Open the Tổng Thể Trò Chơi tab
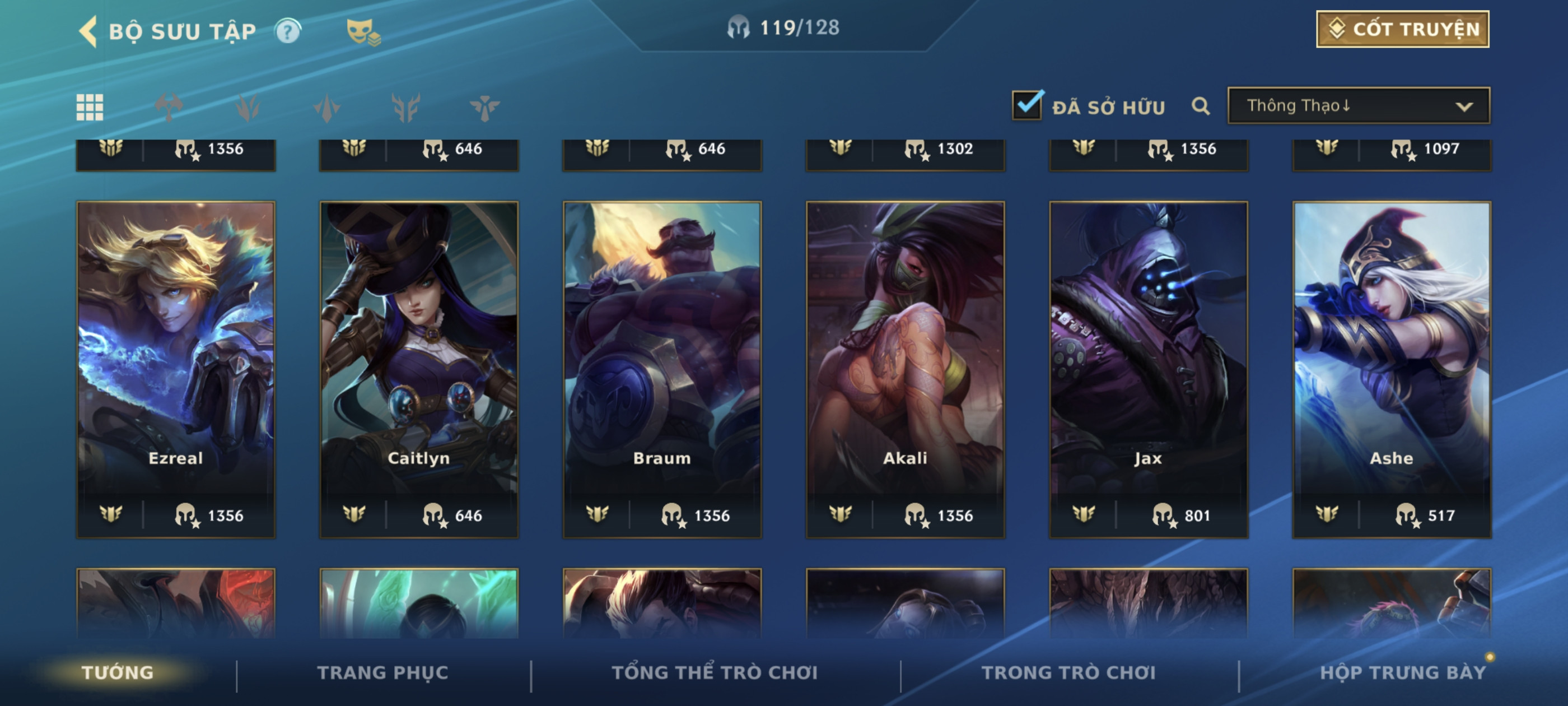Screen dimensions: 1568x706 click(x=715, y=672)
